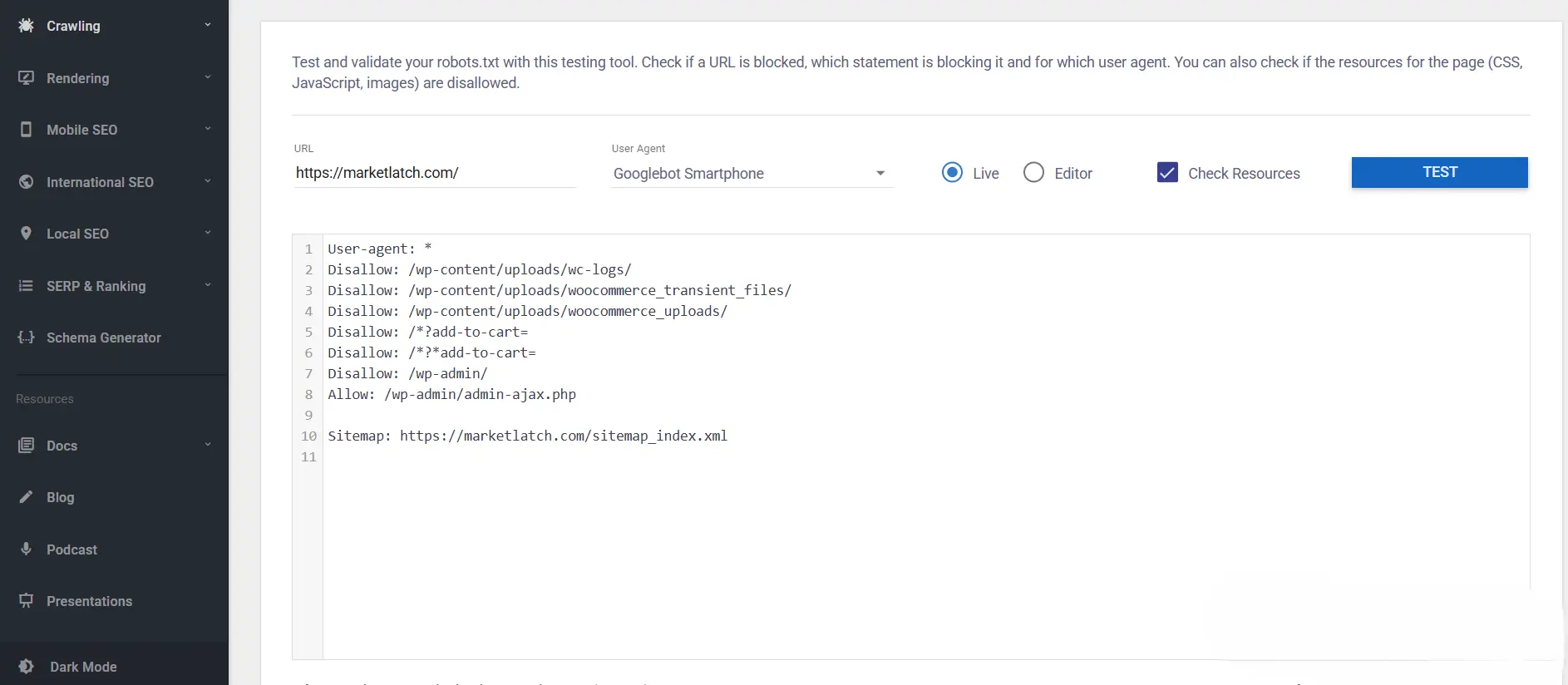Expand the Docs chevron
This screenshot has width=1568, height=685.
[x=208, y=445]
